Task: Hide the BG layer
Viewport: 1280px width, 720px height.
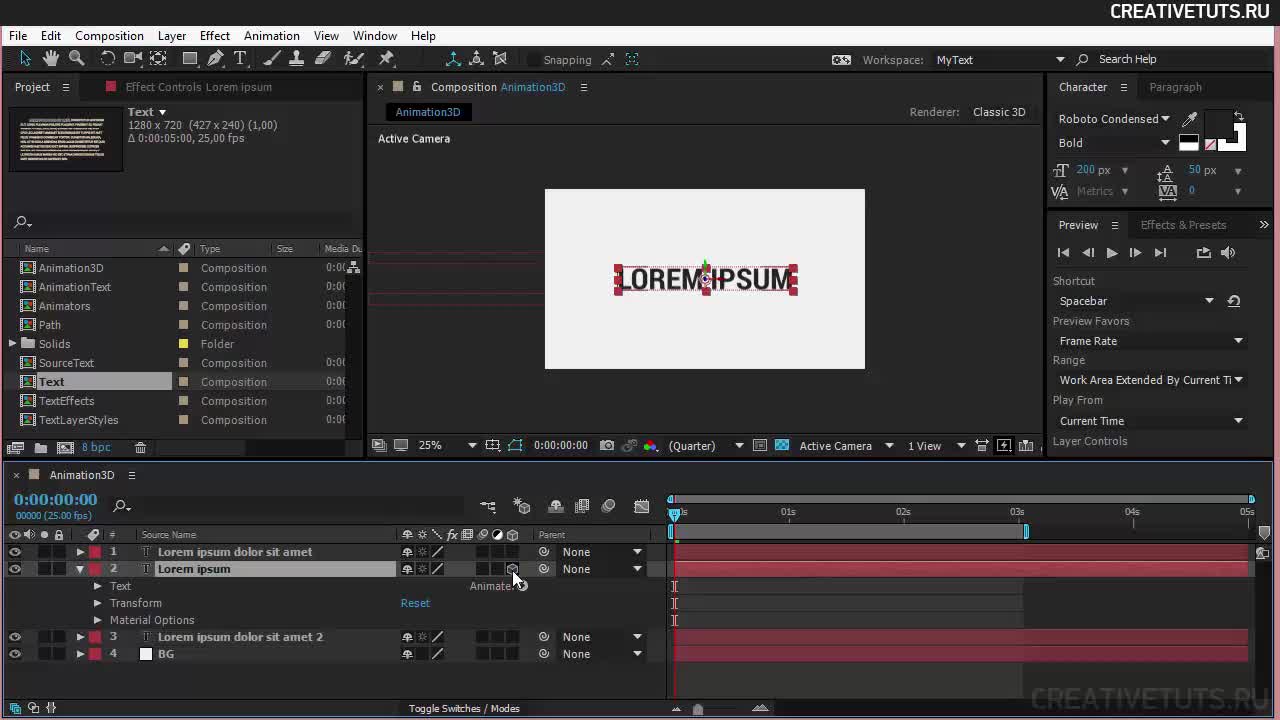Action: [x=15, y=654]
